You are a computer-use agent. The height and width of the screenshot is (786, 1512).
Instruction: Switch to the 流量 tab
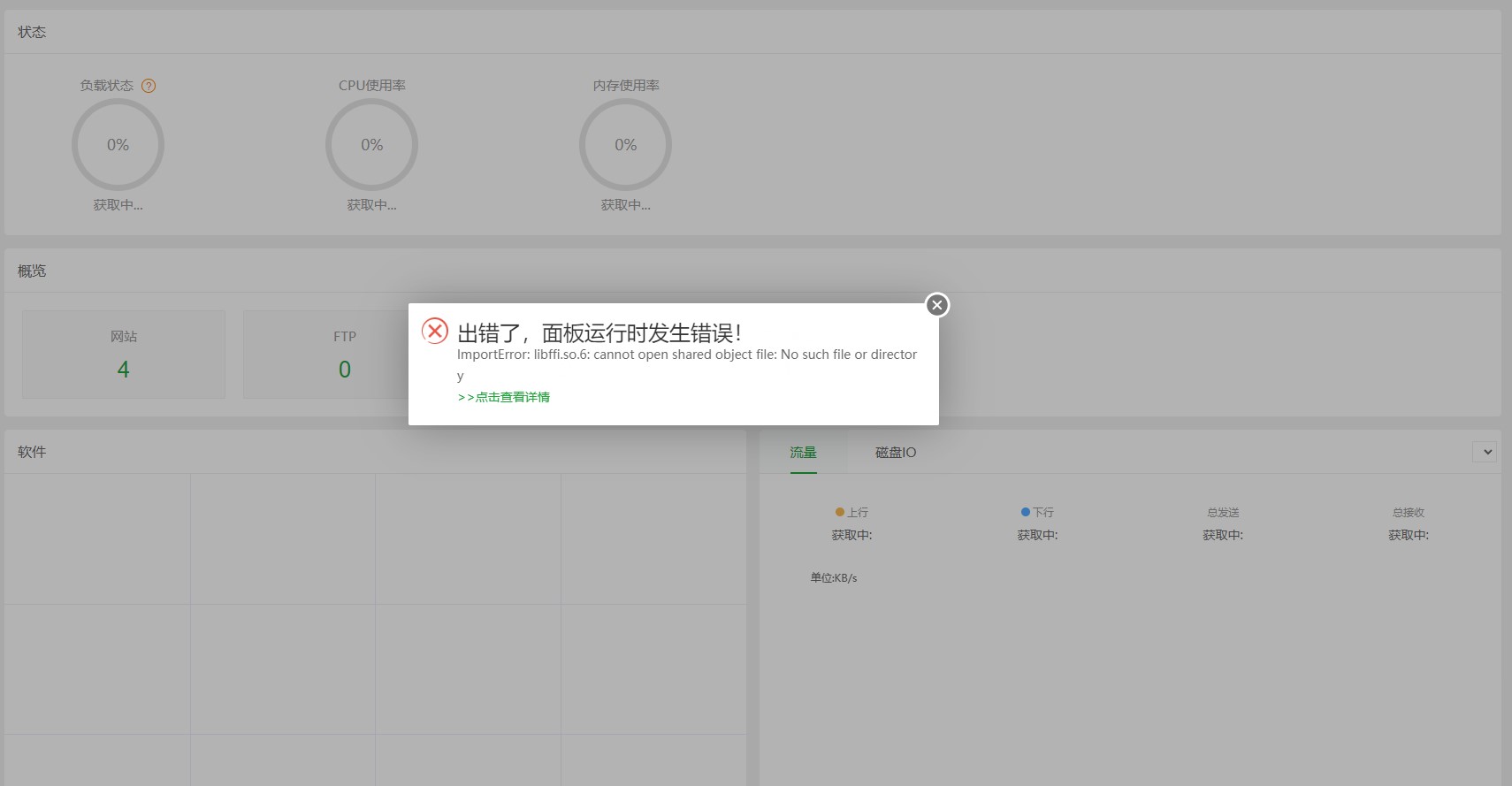803,452
